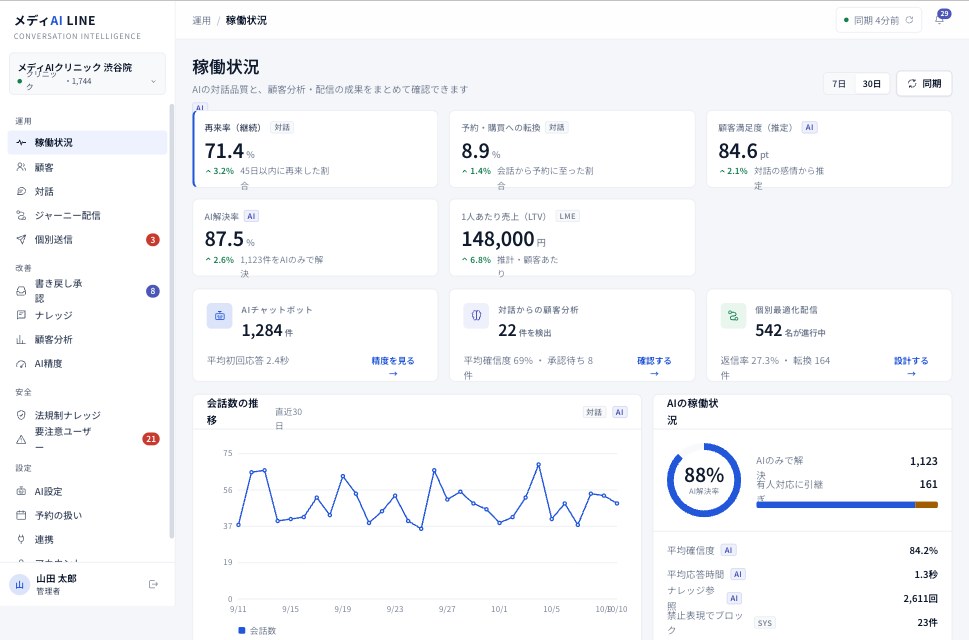Open 連携 in the sidebar
The height and width of the screenshot is (640, 969).
(x=87, y=539)
